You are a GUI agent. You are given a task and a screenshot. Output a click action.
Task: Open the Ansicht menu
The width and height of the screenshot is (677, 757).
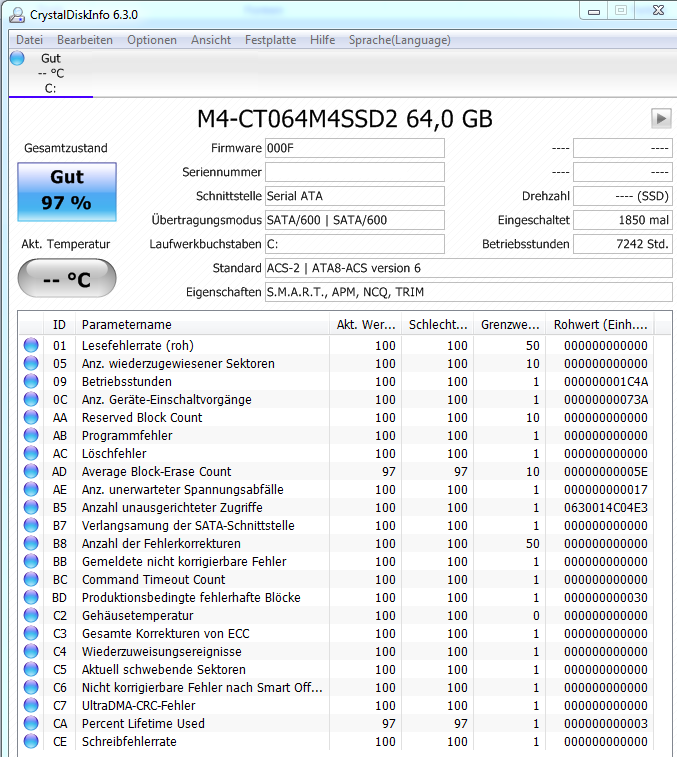pyautogui.click(x=211, y=40)
